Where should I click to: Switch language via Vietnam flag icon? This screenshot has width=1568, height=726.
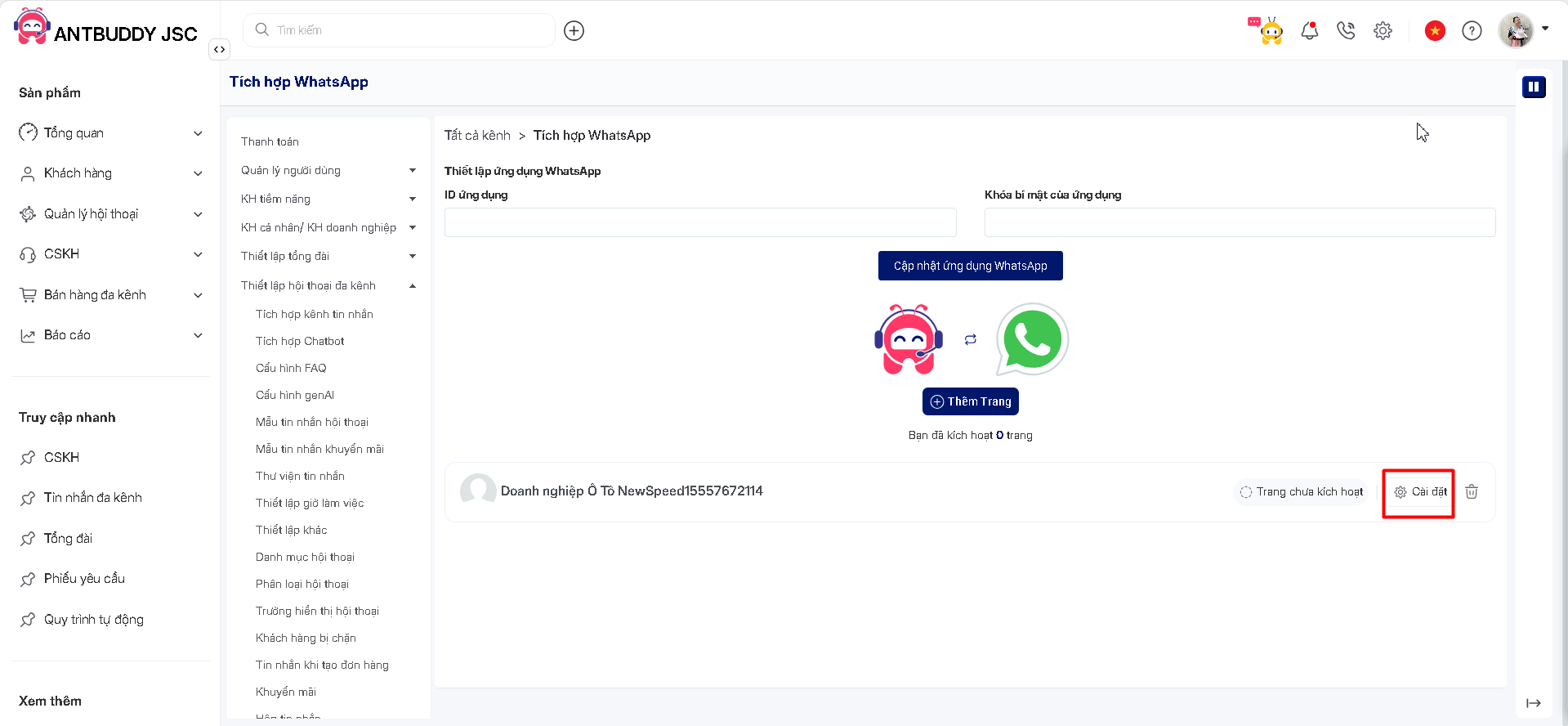coord(1435,31)
